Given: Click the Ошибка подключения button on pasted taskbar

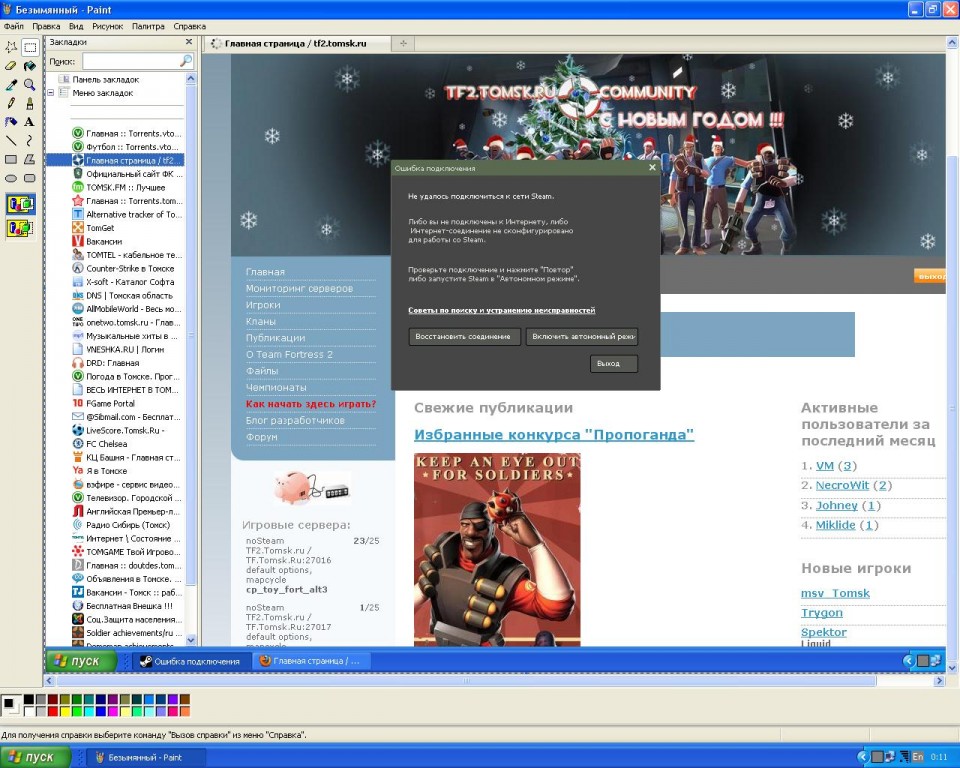Looking at the screenshot, I should (191, 661).
